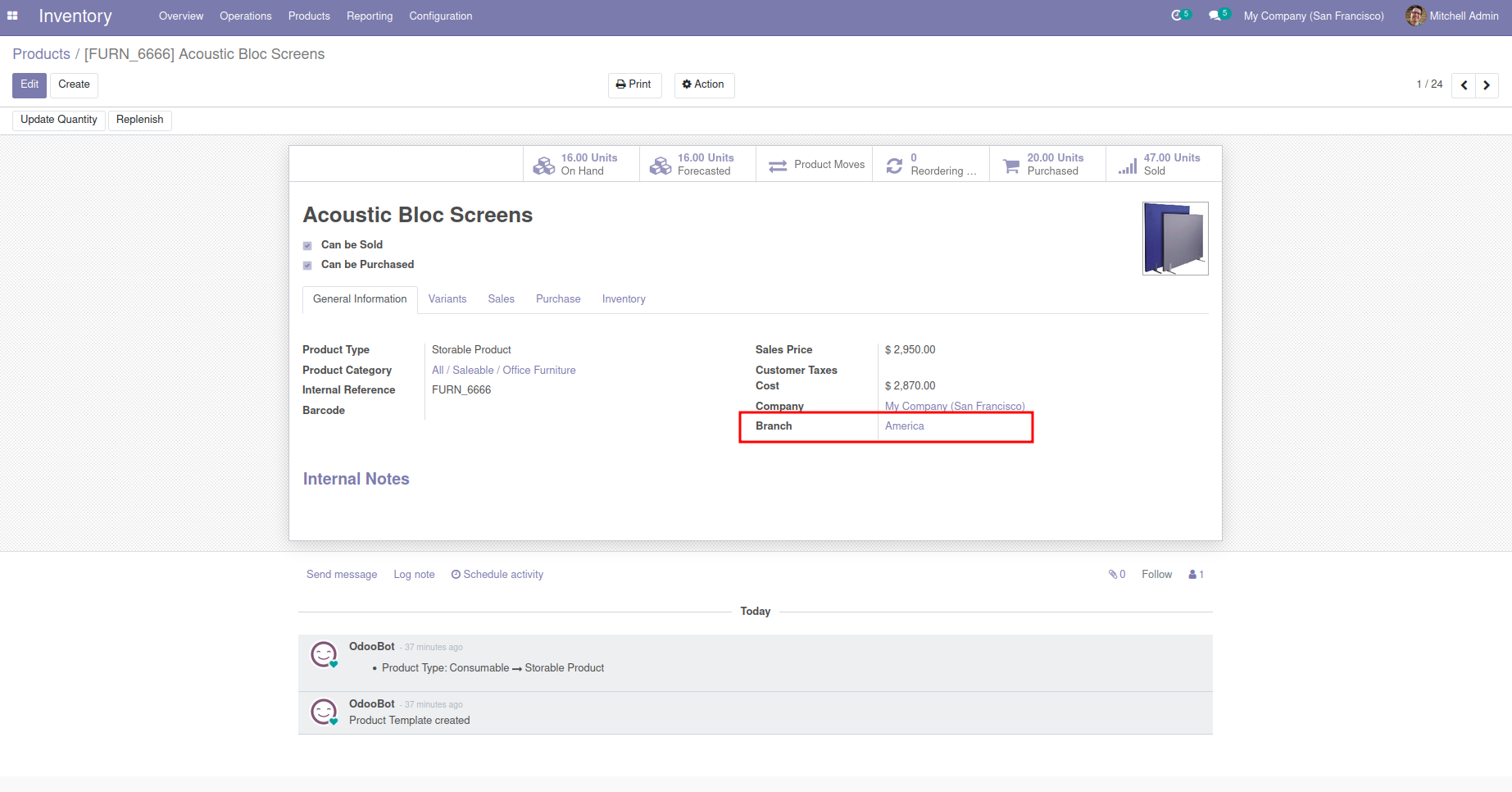Open the Configuration menu

click(x=440, y=16)
